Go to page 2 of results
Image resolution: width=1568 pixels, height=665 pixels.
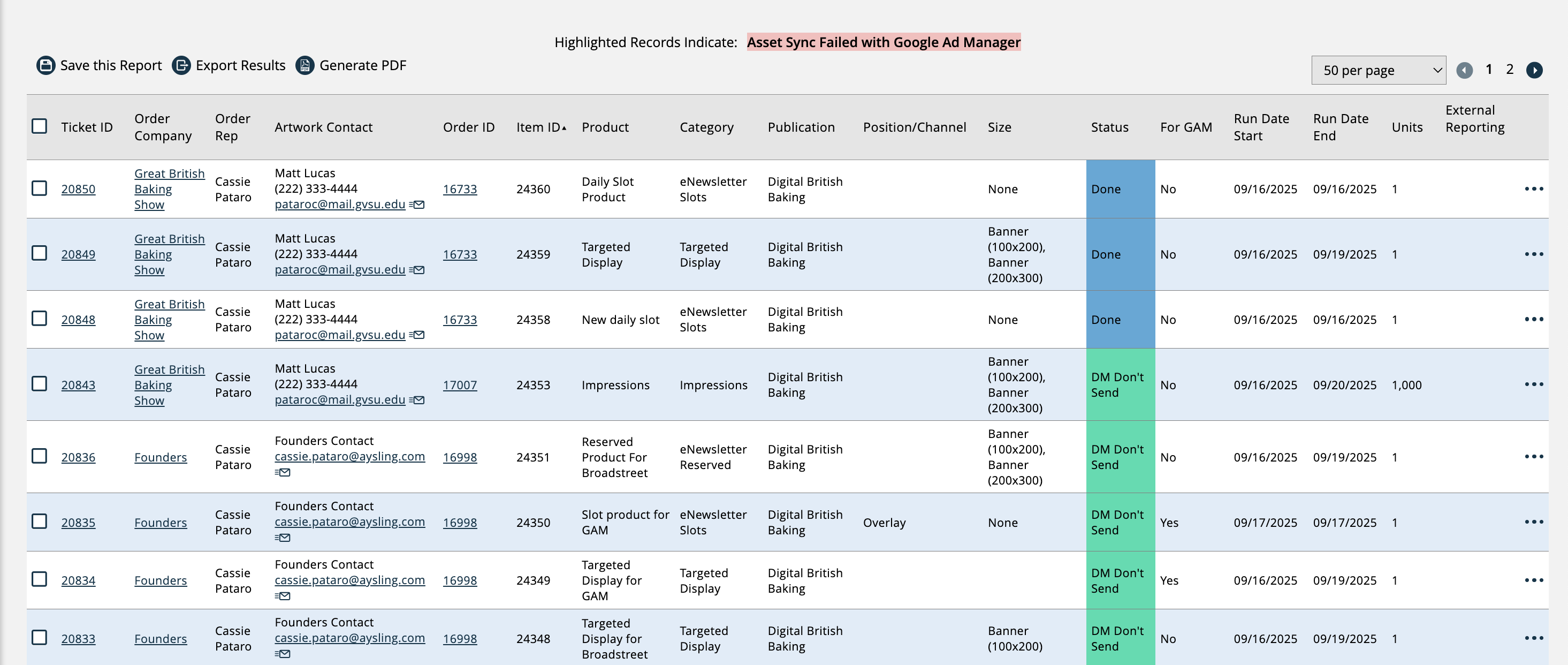[1510, 70]
